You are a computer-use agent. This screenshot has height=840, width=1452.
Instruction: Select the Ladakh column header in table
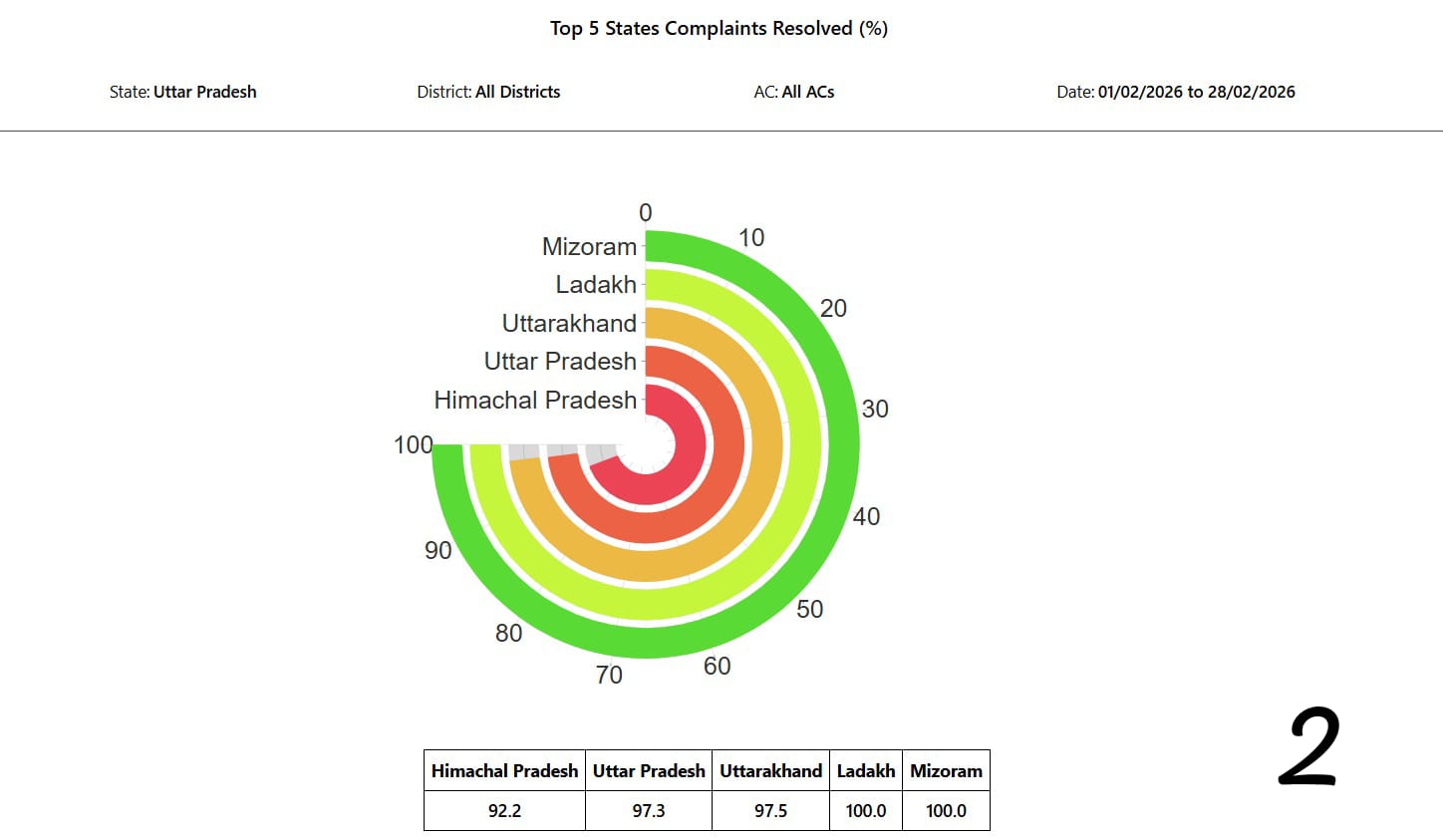pyautogui.click(x=865, y=770)
